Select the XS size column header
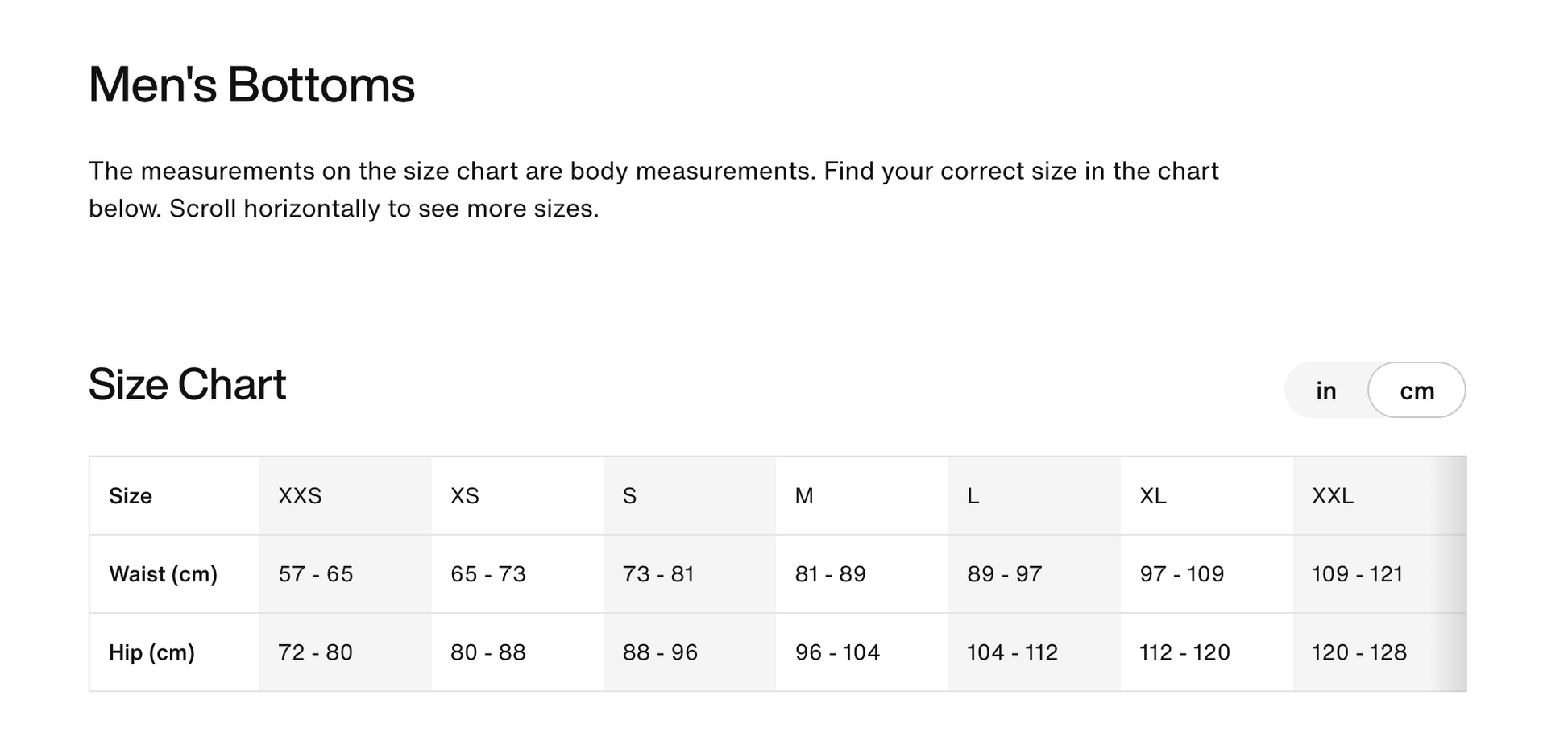The image size is (1568, 753). pyautogui.click(x=465, y=496)
